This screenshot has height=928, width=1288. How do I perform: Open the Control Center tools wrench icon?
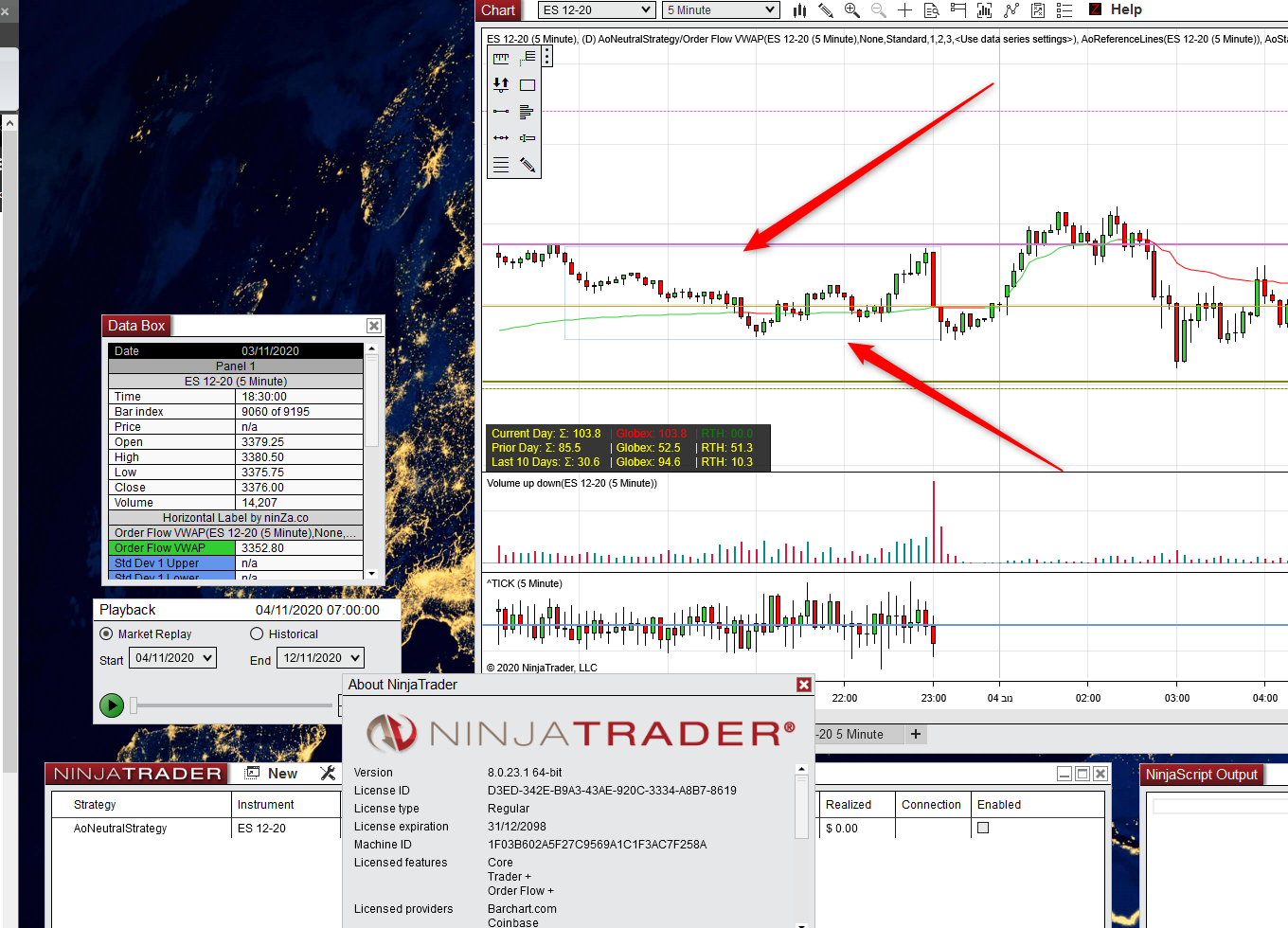pyautogui.click(x=328, y=774)
